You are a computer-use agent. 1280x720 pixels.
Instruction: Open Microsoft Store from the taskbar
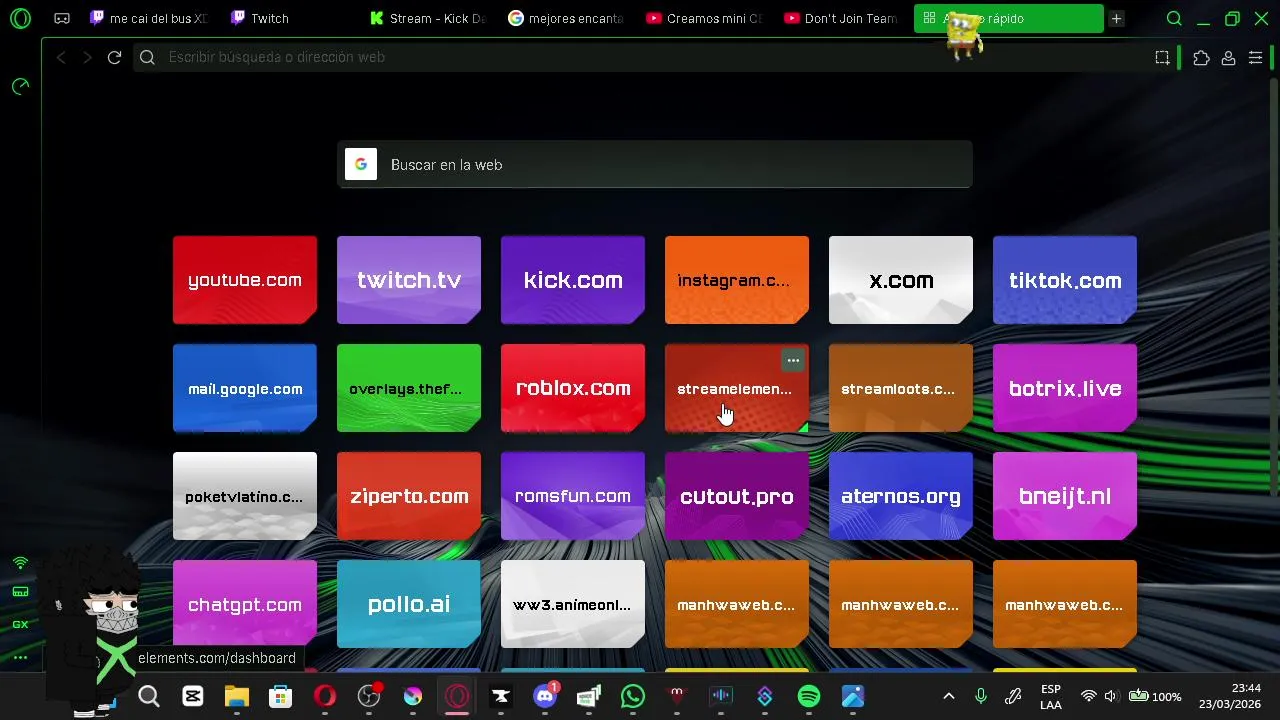click(281, 696)
